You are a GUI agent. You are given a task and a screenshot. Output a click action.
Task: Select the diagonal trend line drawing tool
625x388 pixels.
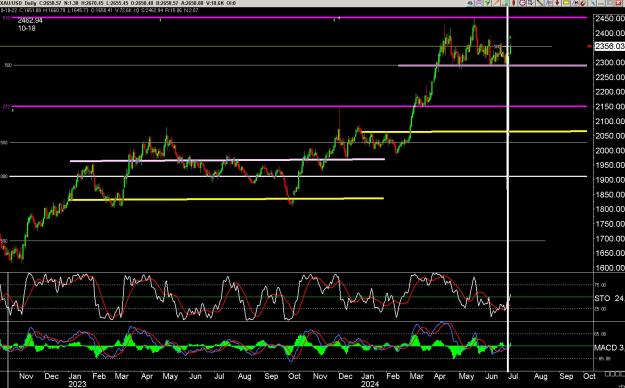point(540,3)
